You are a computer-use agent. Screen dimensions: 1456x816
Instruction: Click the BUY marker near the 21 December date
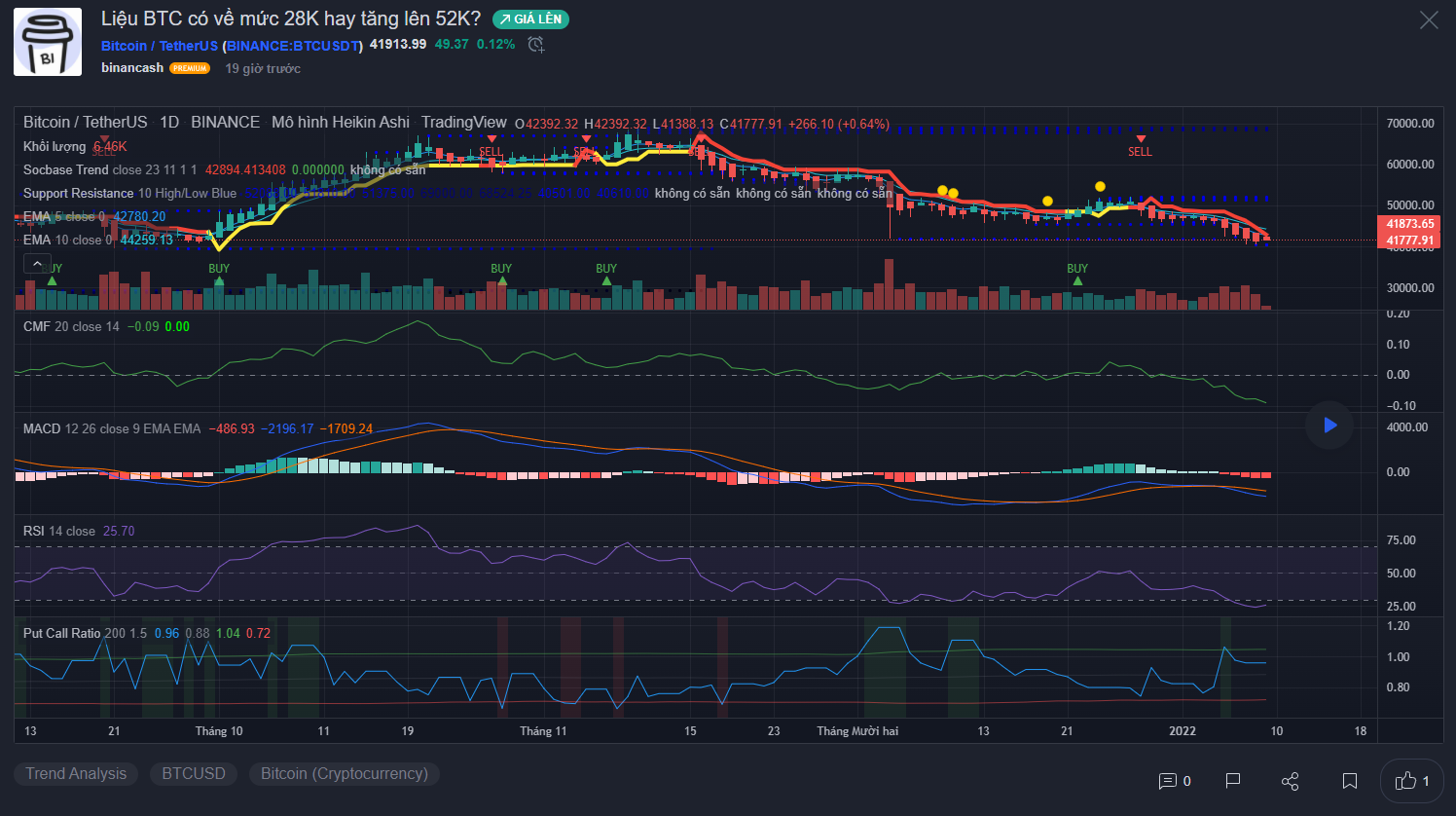1077,275
